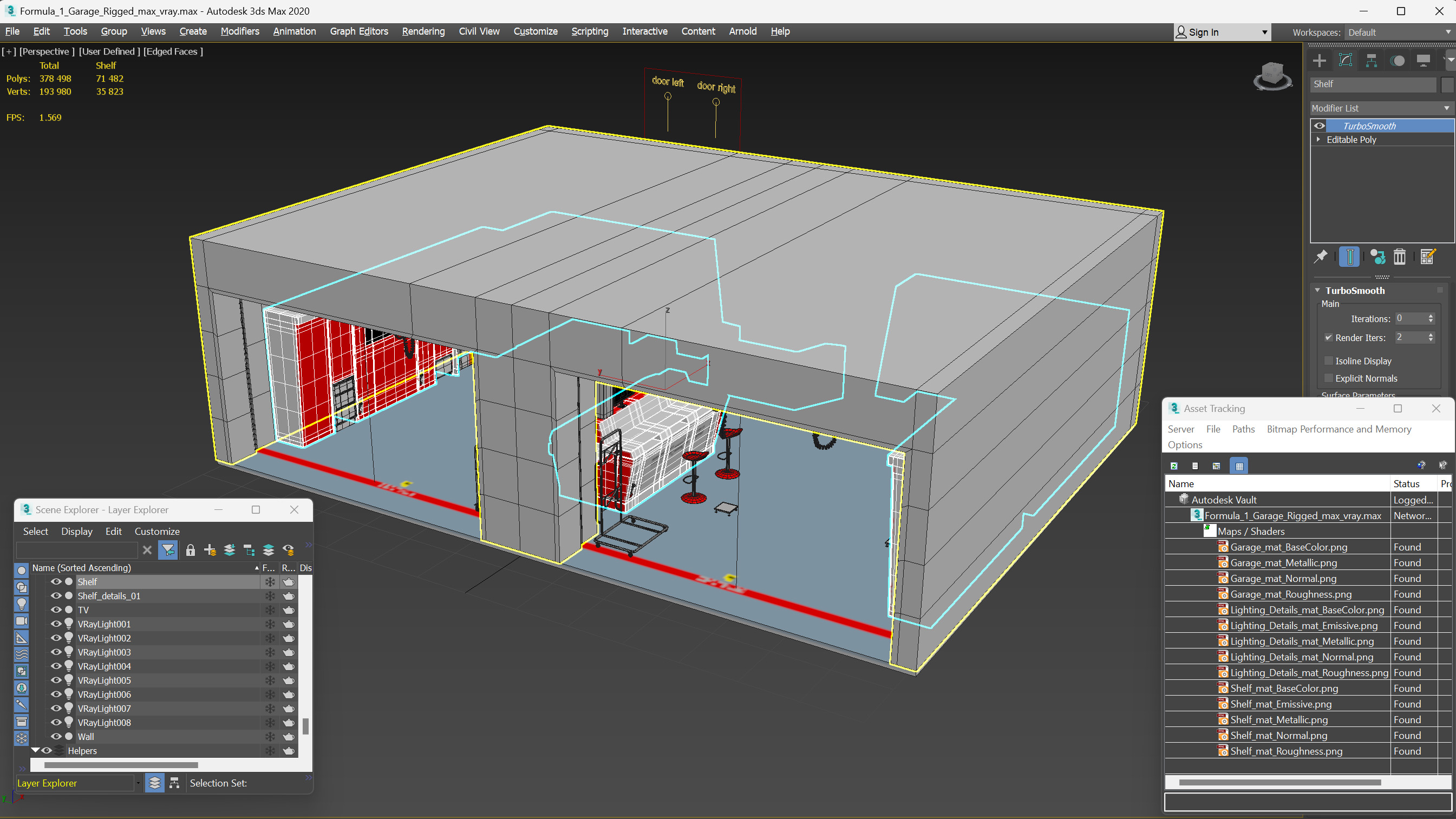
Task: Hide the TV object via eye icon
Action: pos(56,610)
